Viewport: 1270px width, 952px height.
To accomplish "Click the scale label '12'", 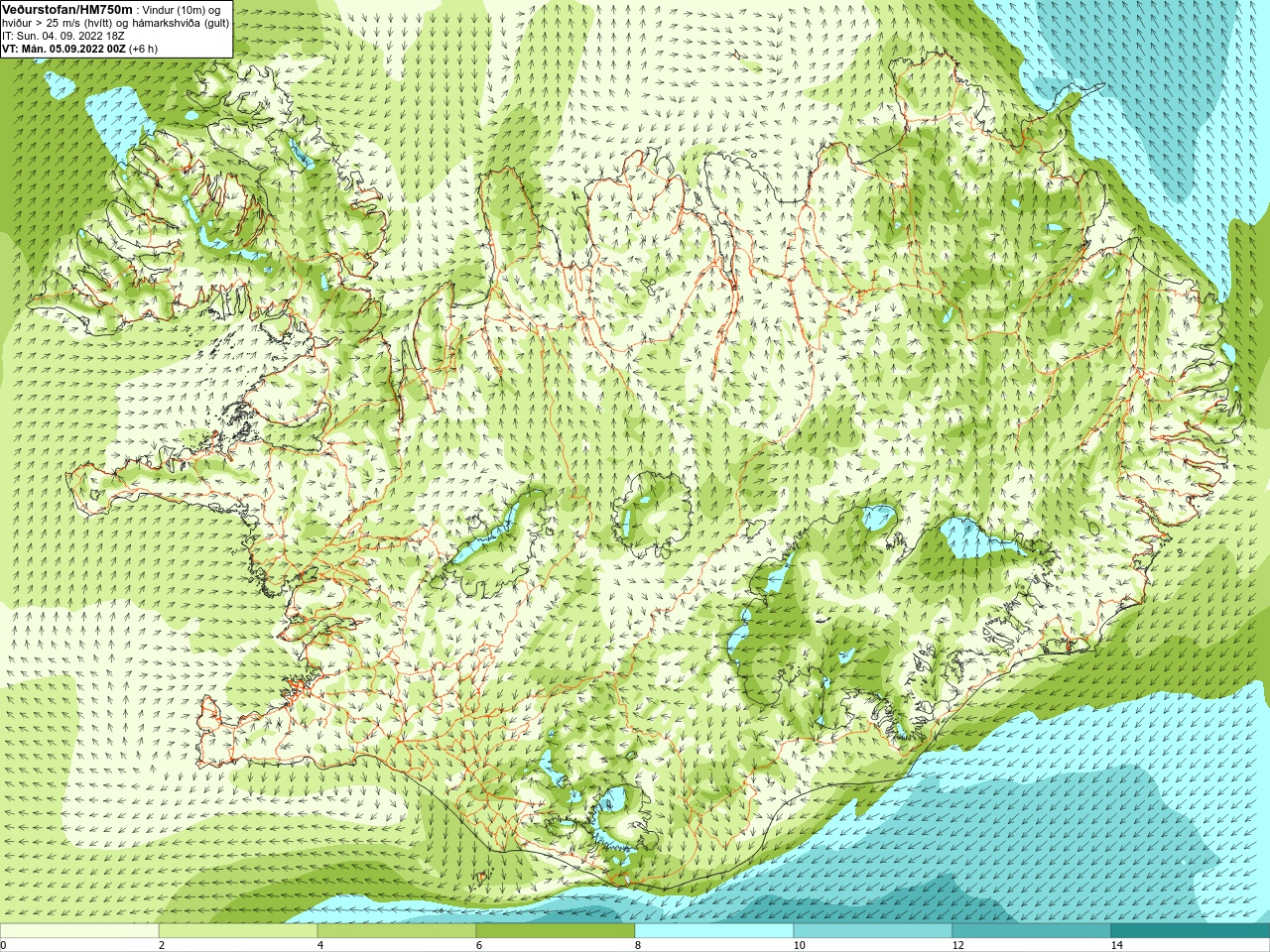I will click(x=958, y=945).
